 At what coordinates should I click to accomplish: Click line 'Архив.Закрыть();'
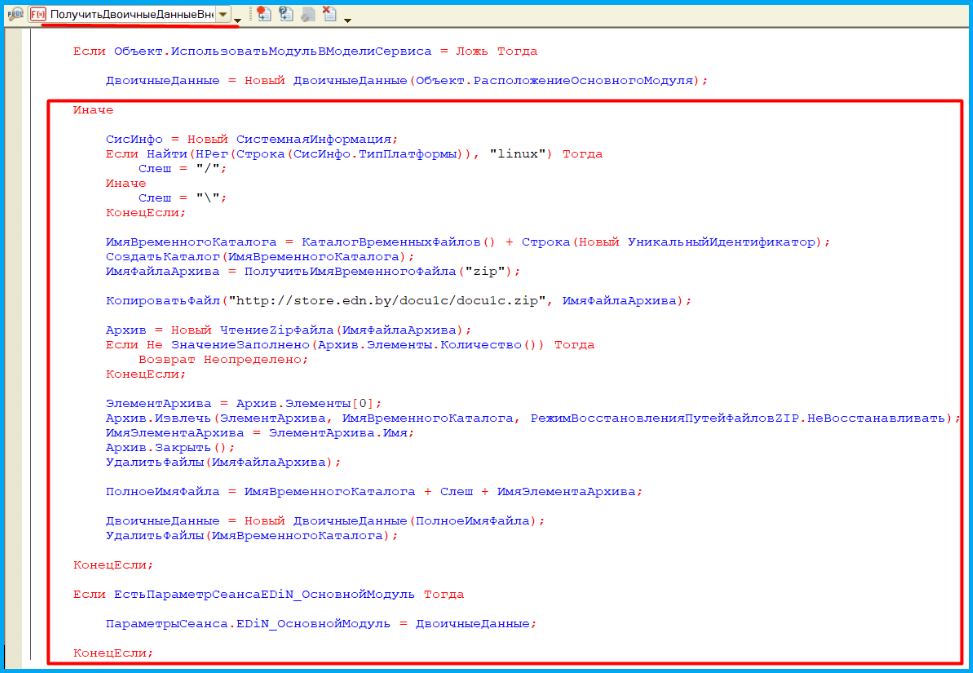(x=170, y=448)
